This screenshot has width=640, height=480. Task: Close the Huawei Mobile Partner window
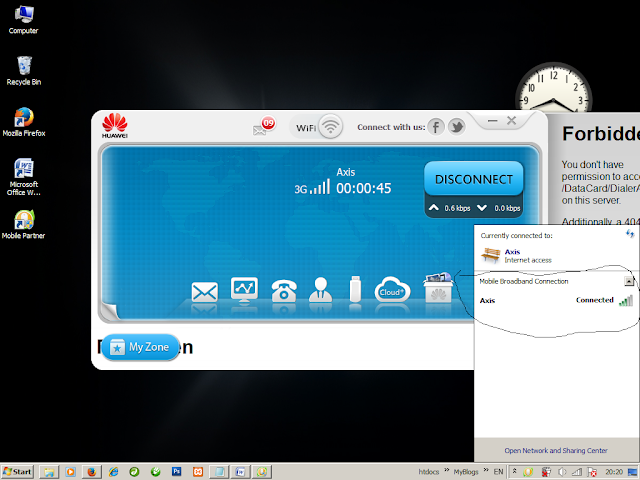[511, 120]
